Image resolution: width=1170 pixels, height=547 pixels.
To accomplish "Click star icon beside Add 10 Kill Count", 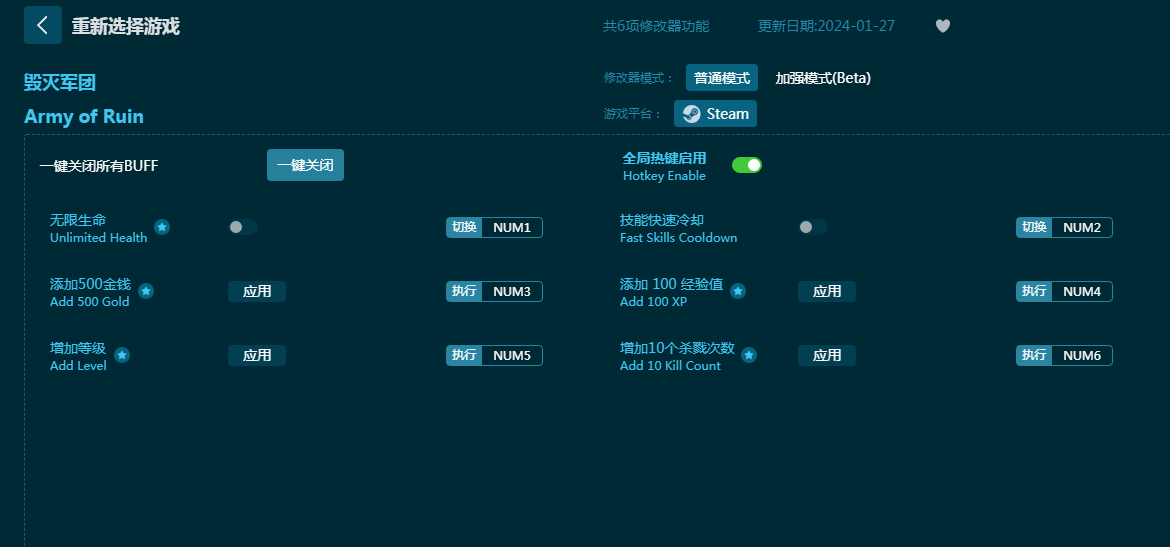I will point(749,355).
